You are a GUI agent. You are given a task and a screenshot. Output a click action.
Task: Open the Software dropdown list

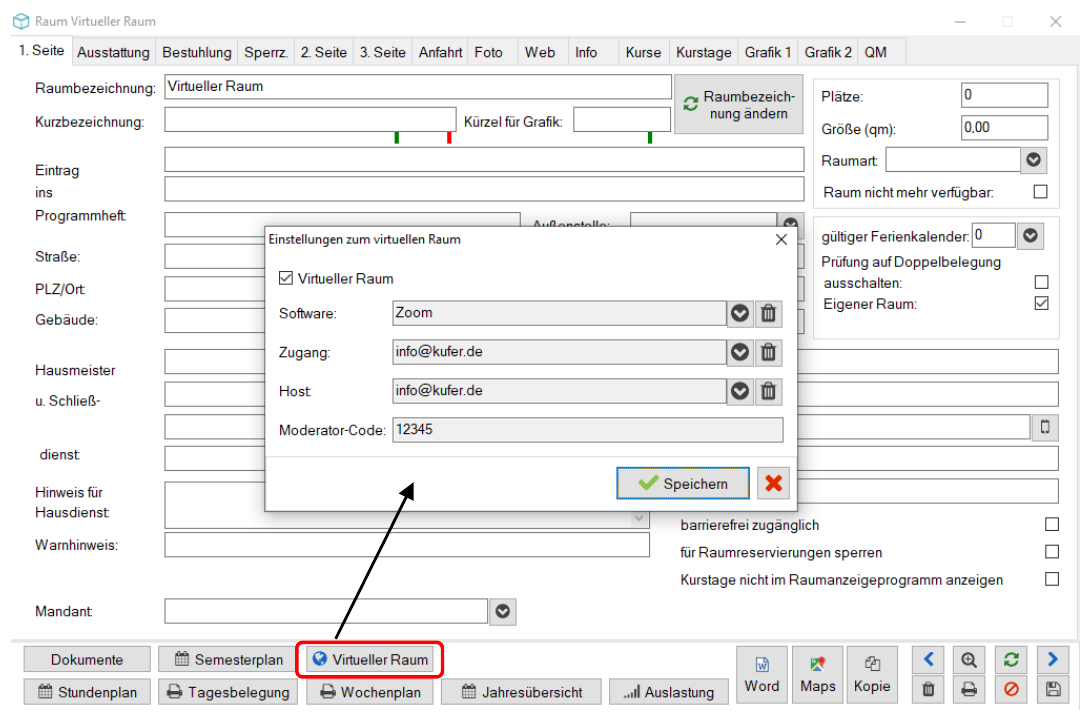click(x=740, y=314)
